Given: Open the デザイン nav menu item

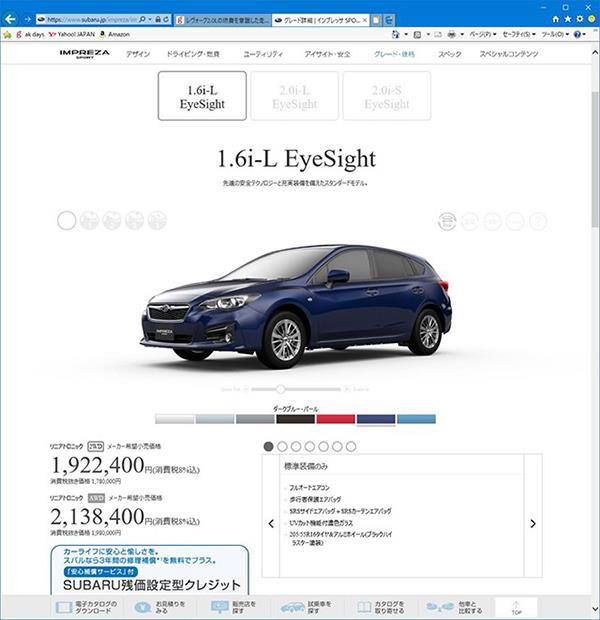Looking at the screenshot, I should (138, 54).
